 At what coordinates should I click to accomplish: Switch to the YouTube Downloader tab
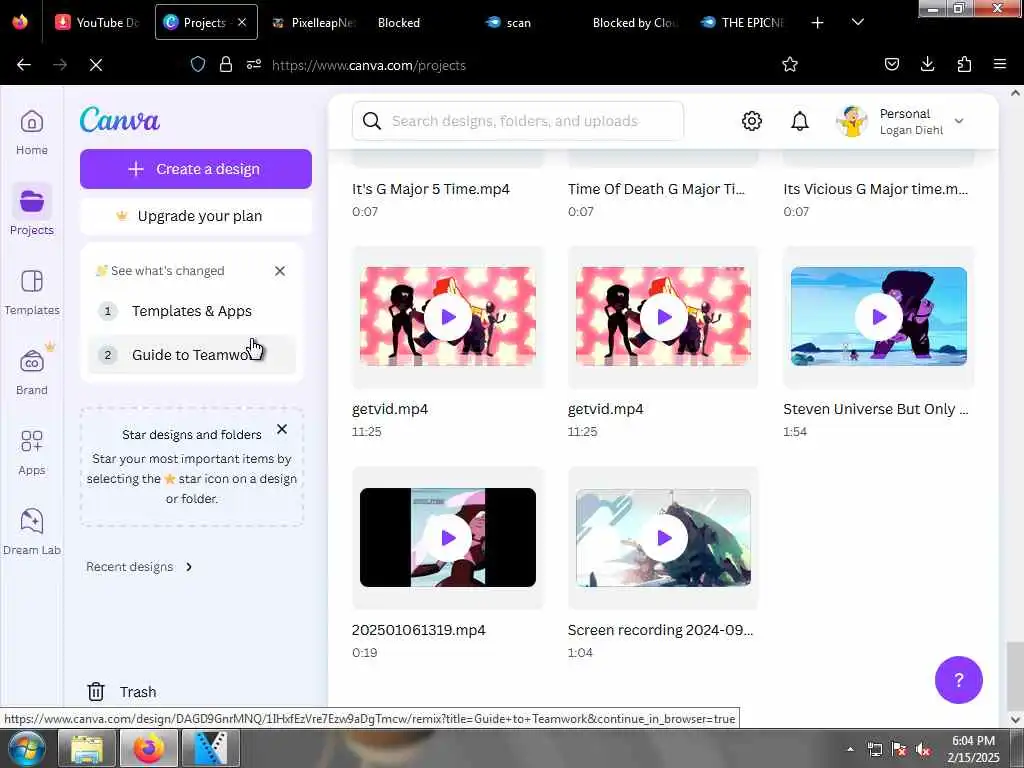click(98, 22)
